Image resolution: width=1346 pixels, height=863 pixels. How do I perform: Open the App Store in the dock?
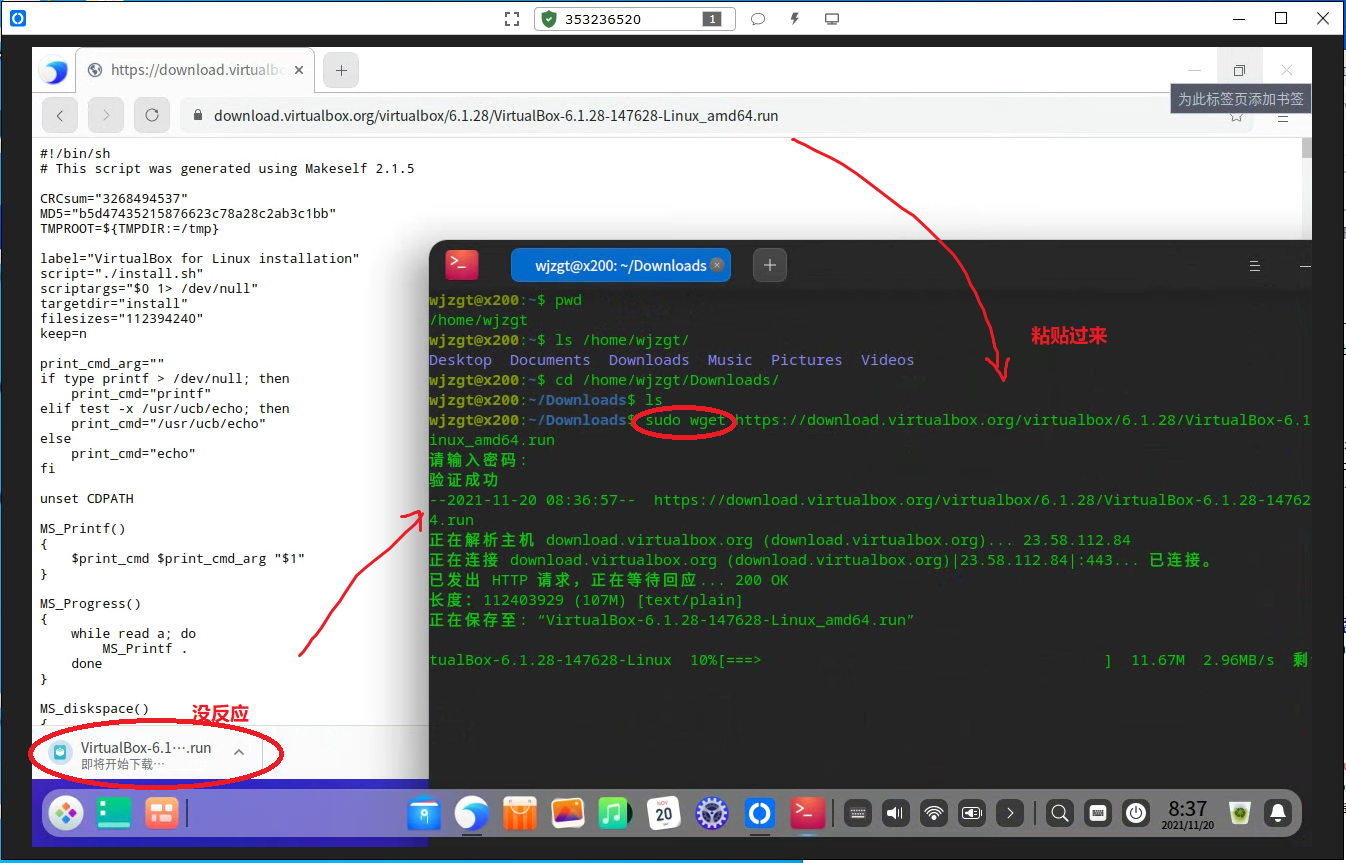(520, 813)
